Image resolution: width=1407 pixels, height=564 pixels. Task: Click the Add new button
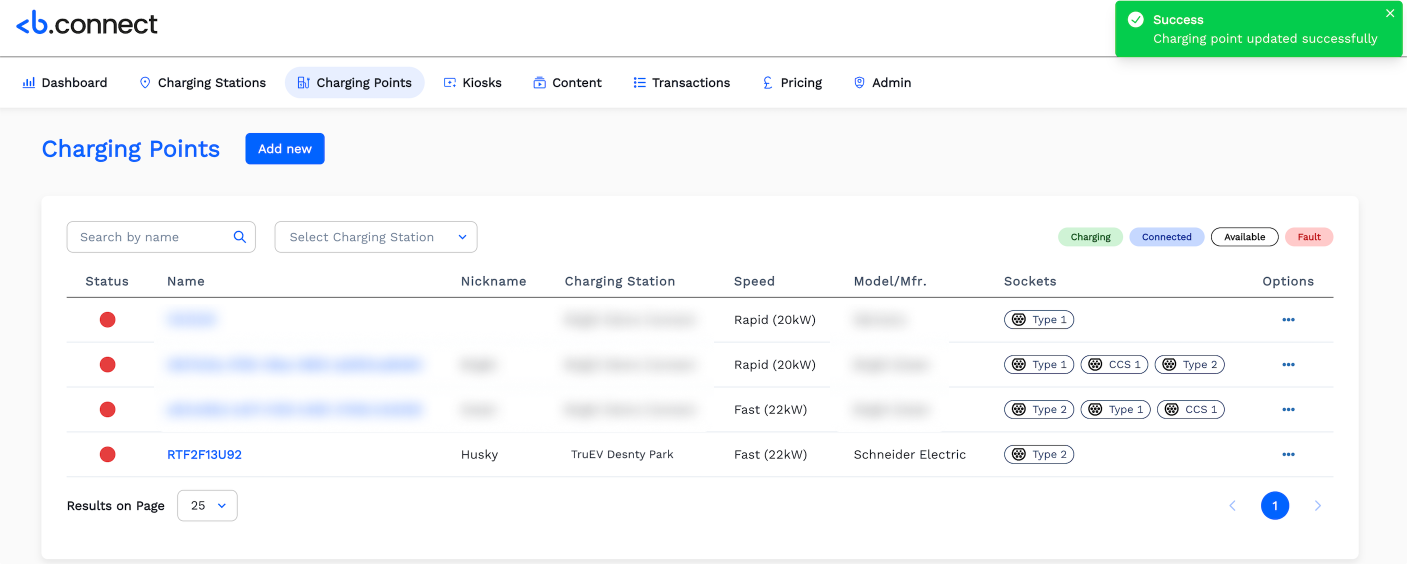pos(285,149)
